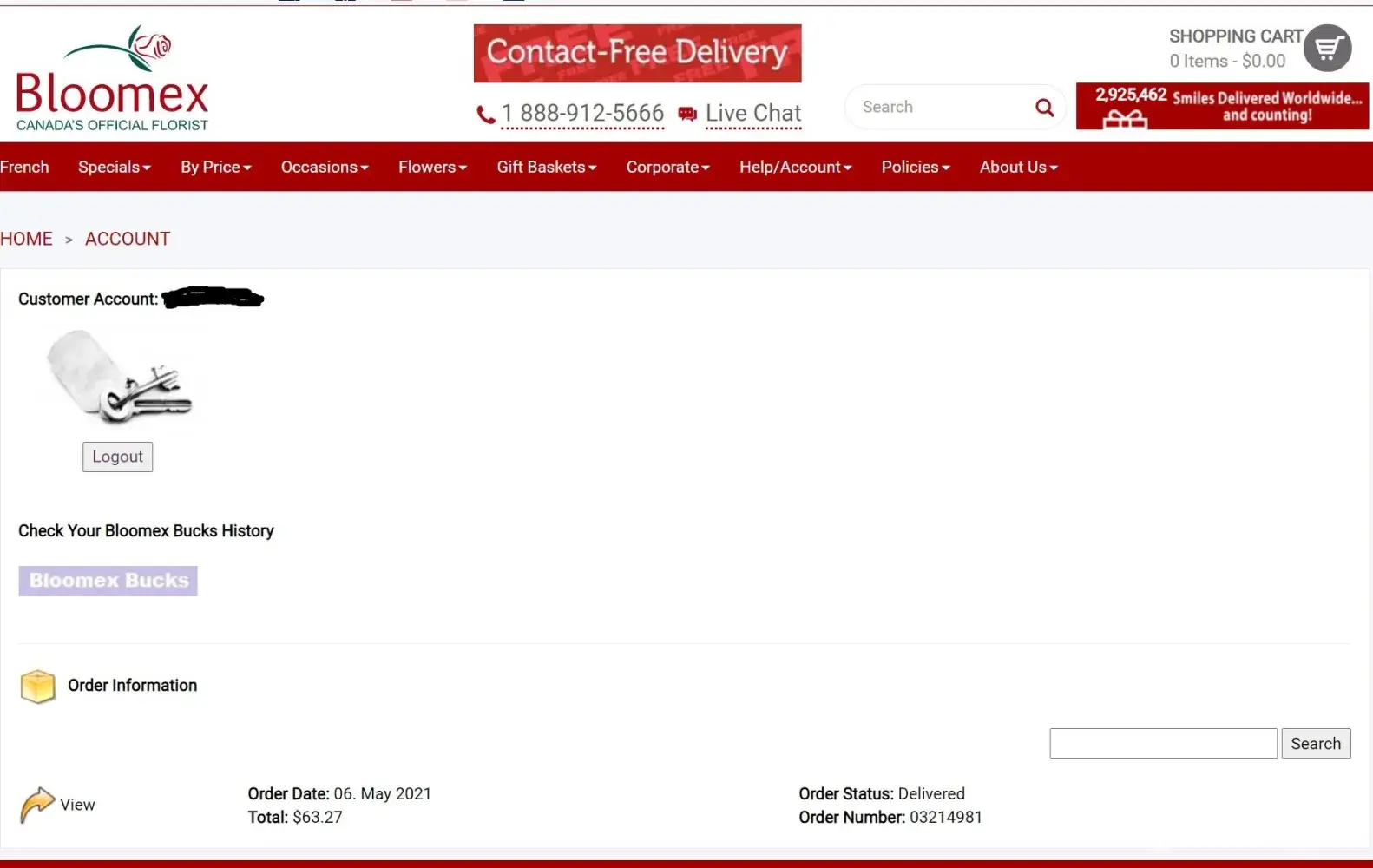
Task: Click the order Search button
Action: (x=1316, y=744)
